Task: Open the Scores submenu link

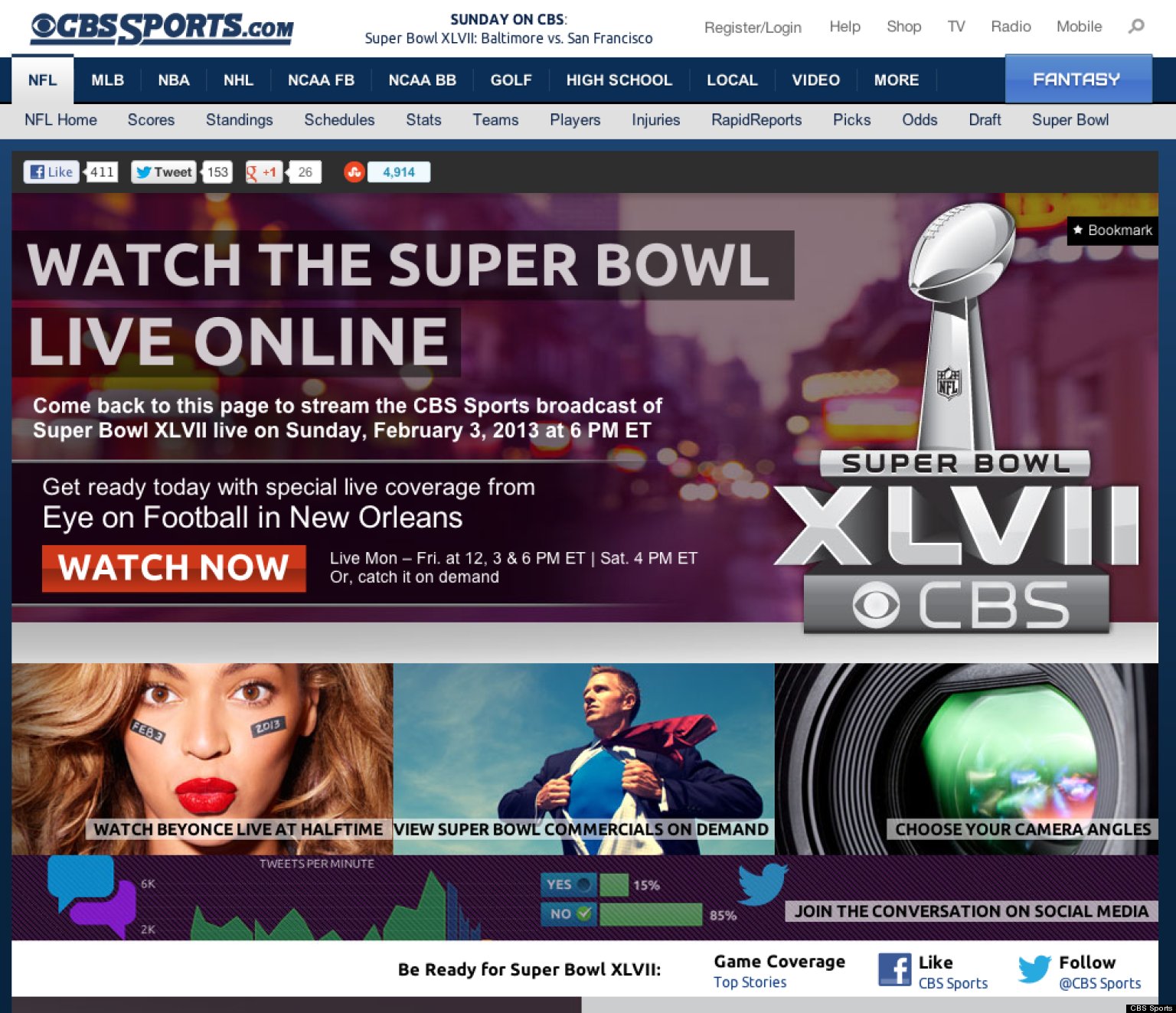Action: [x=151, y=120]
